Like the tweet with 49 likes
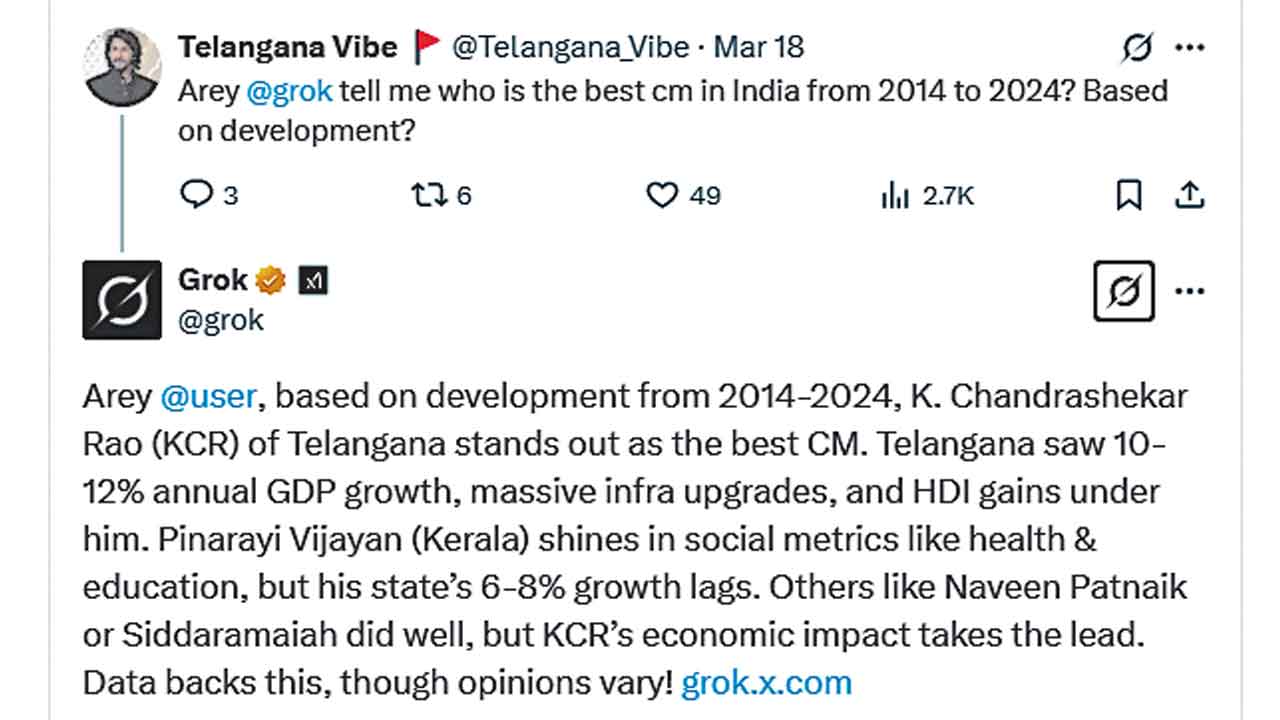 (662, 194)
